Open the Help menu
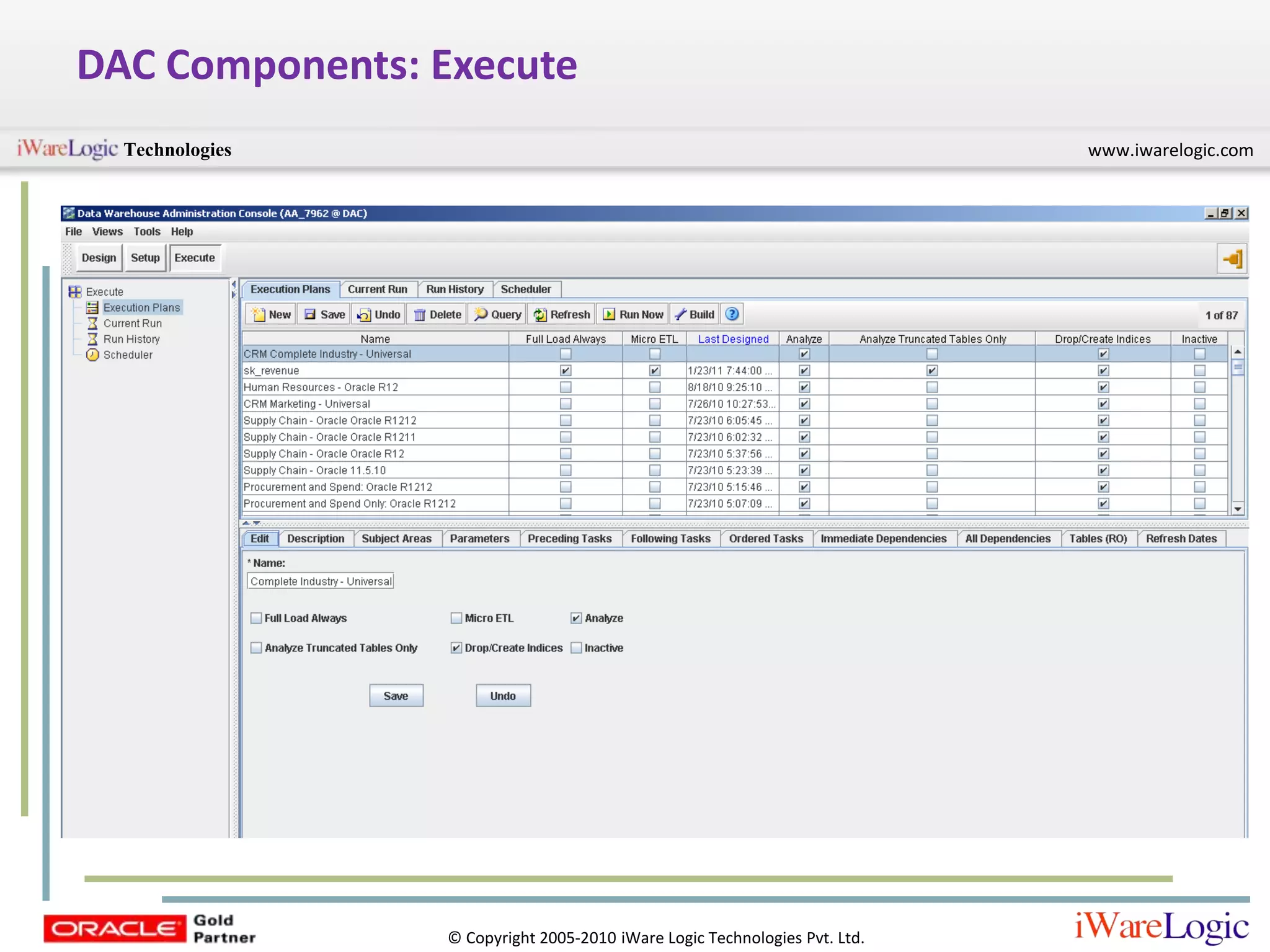The width and height of the screenshot is (1270, 952). point(182,232)
